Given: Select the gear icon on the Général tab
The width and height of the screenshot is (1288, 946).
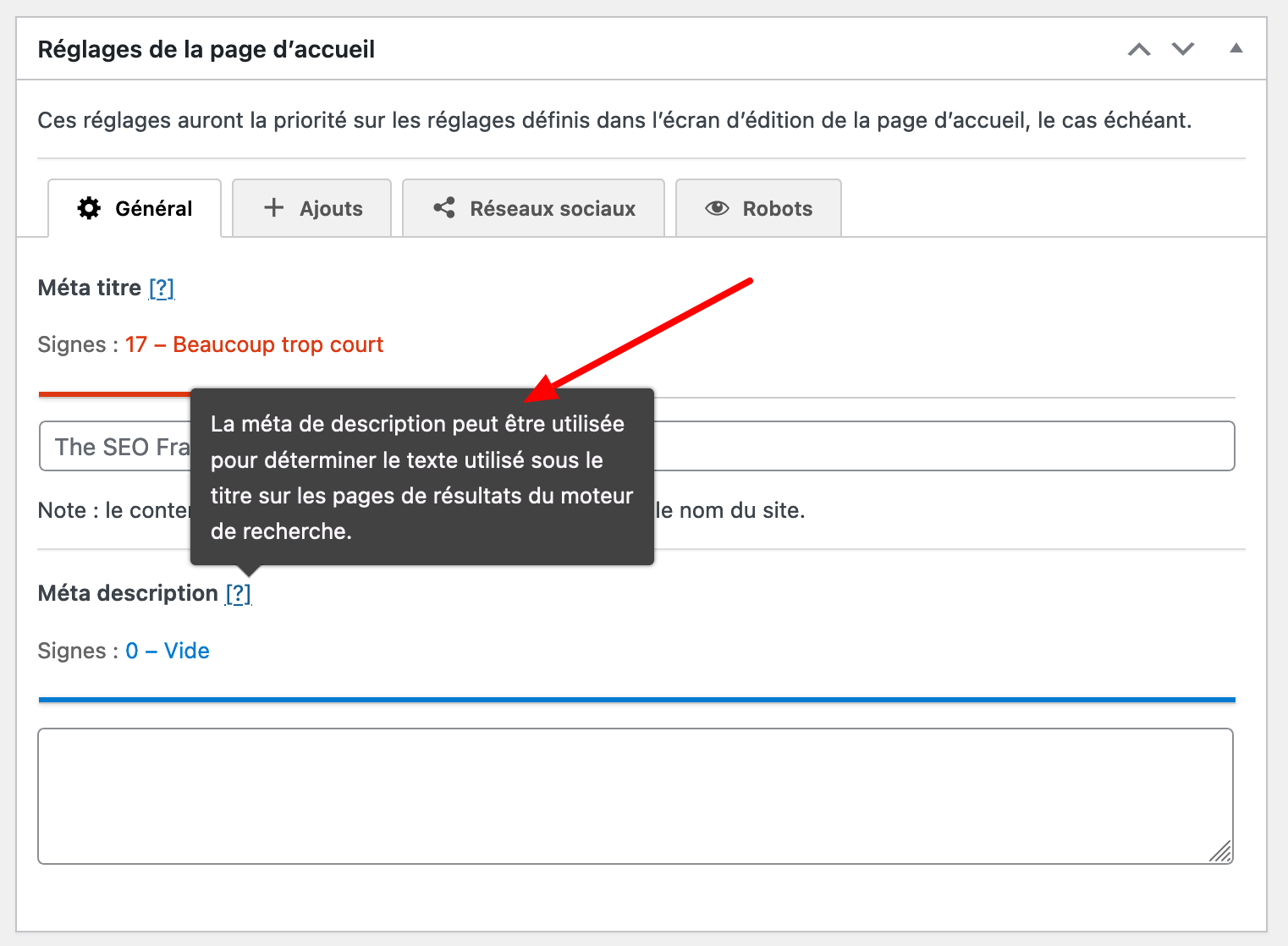Looking at the screenshot, I should point(89,208).
